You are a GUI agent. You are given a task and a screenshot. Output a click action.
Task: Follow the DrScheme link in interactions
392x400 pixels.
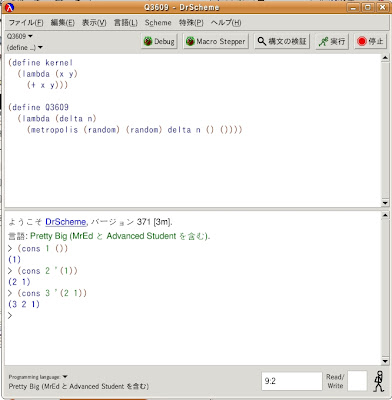coord(66,222)
